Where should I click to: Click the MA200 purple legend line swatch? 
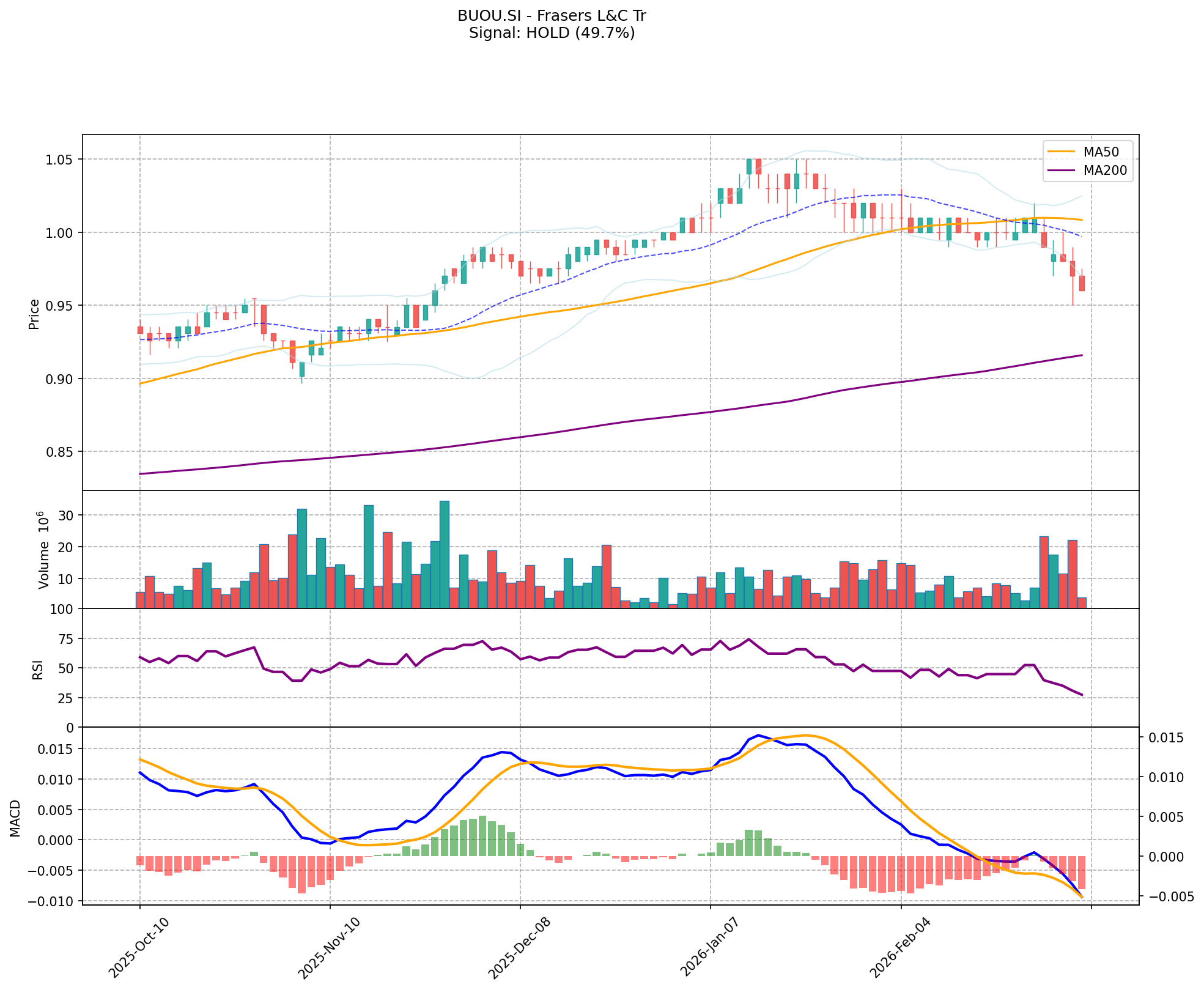click(1061, 171)
